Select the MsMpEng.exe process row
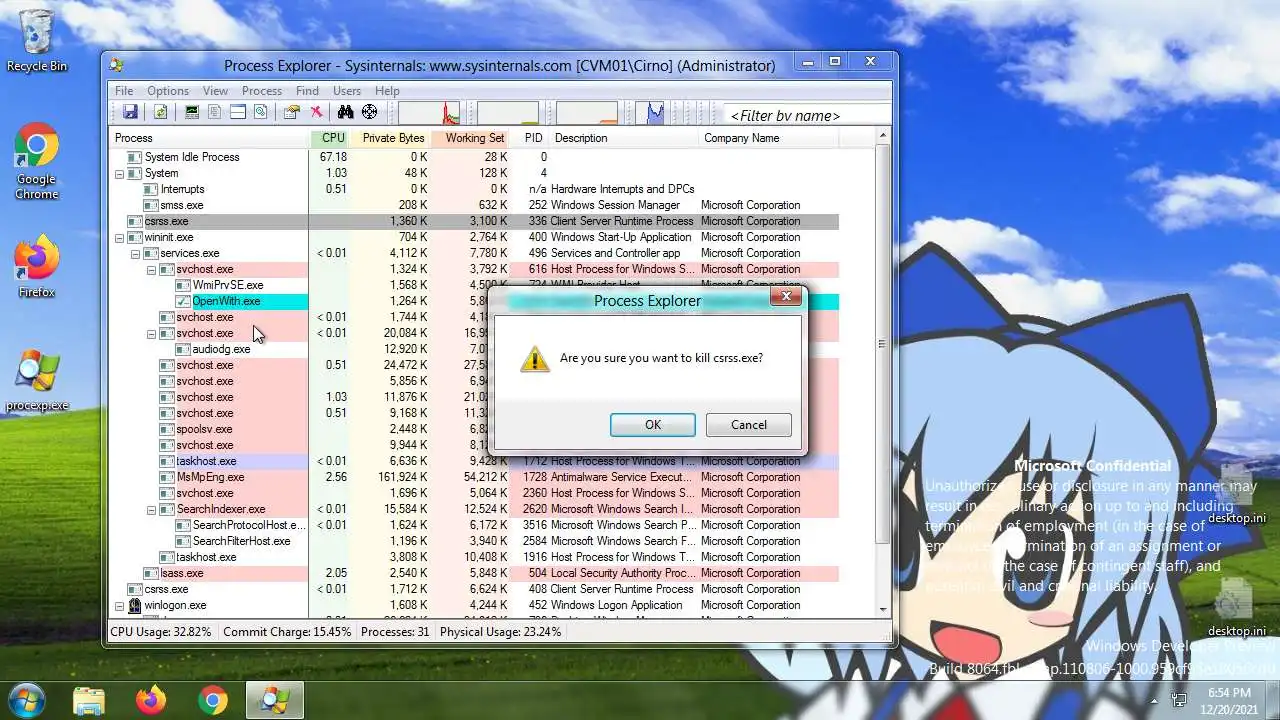 (474, 477)
